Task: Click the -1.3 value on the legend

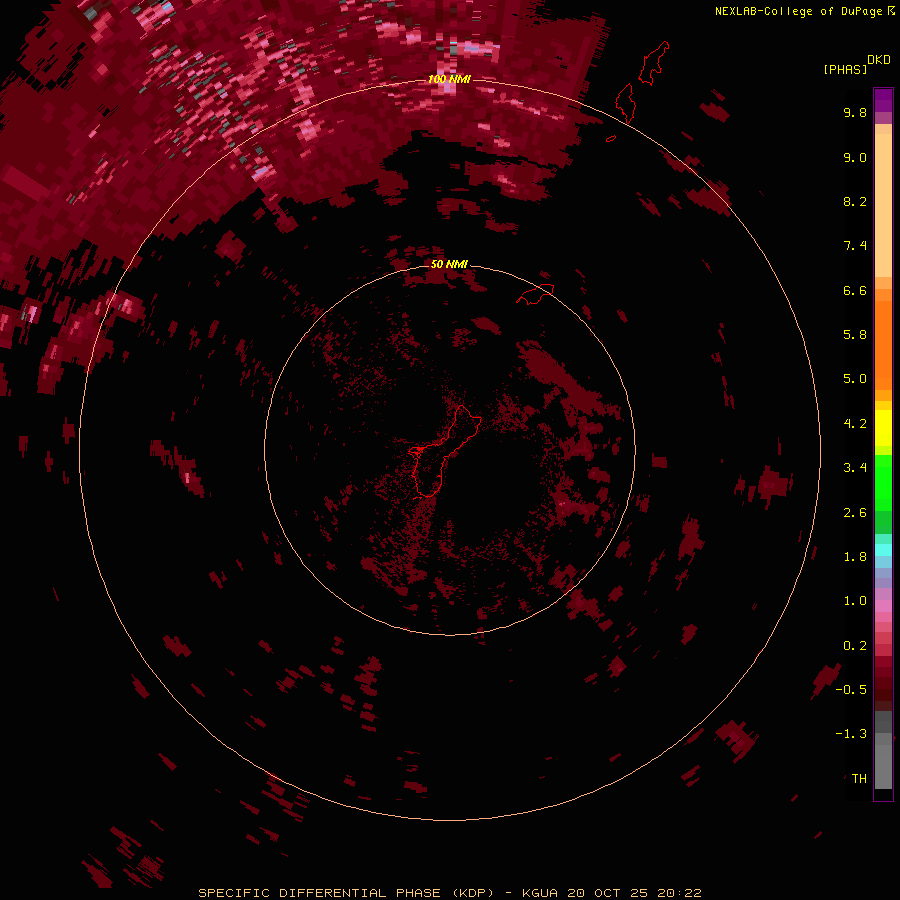Action: (x=851, y=734)
